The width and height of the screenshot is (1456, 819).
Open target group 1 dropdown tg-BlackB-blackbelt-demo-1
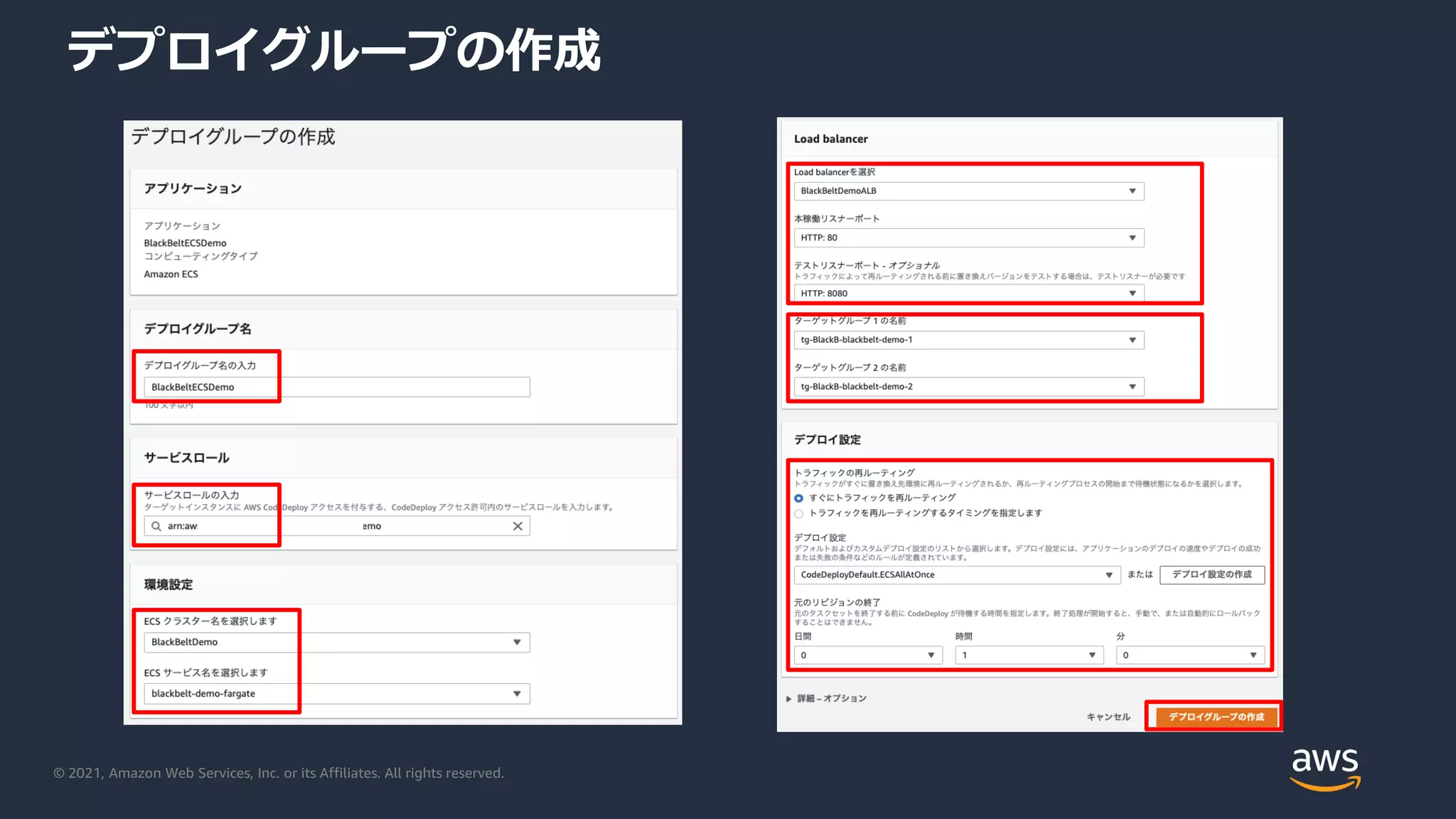(x=969, y=340)
